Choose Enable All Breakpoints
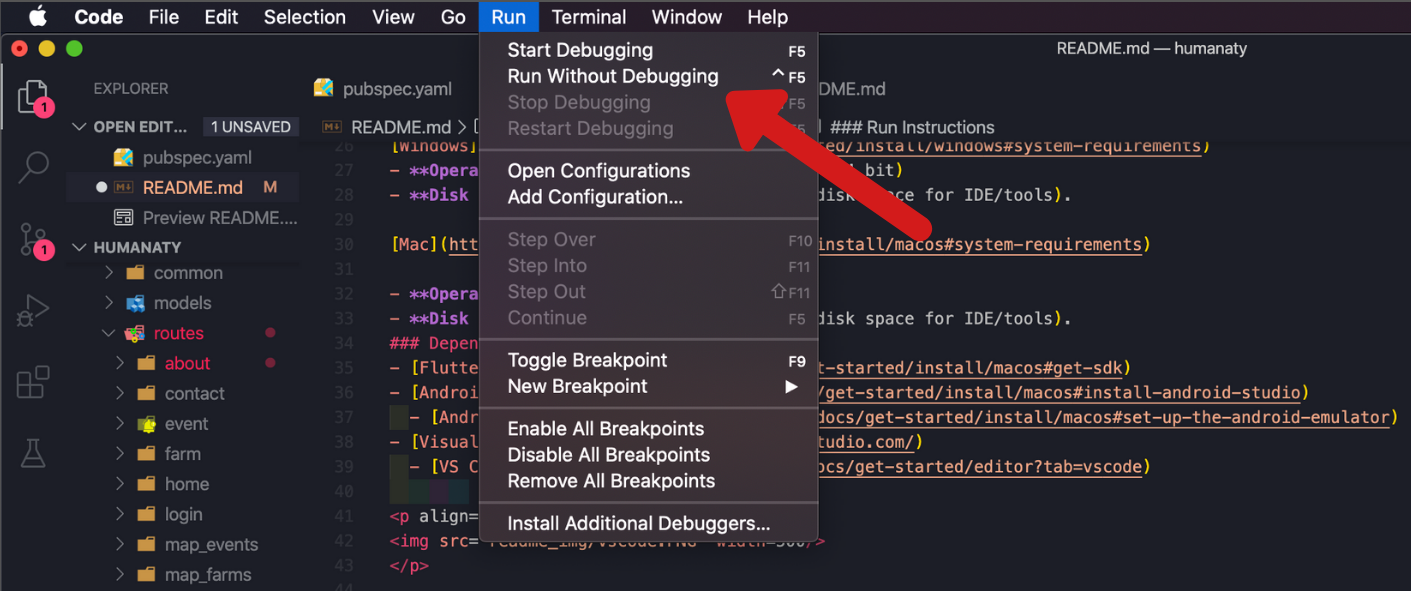This screenshot has height=591, width=1411. 648,429
